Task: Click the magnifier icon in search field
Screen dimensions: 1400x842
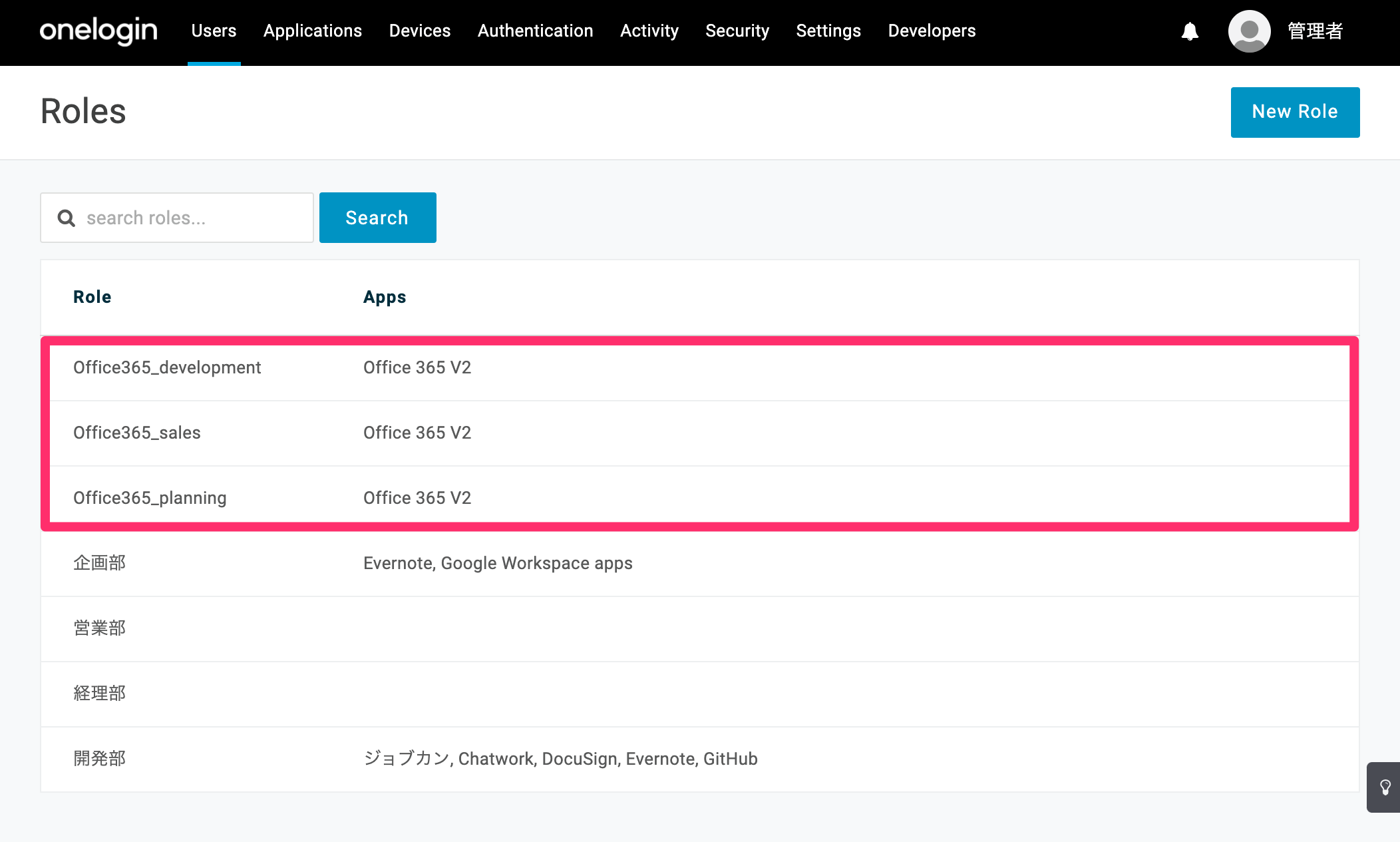Action: 67,218
